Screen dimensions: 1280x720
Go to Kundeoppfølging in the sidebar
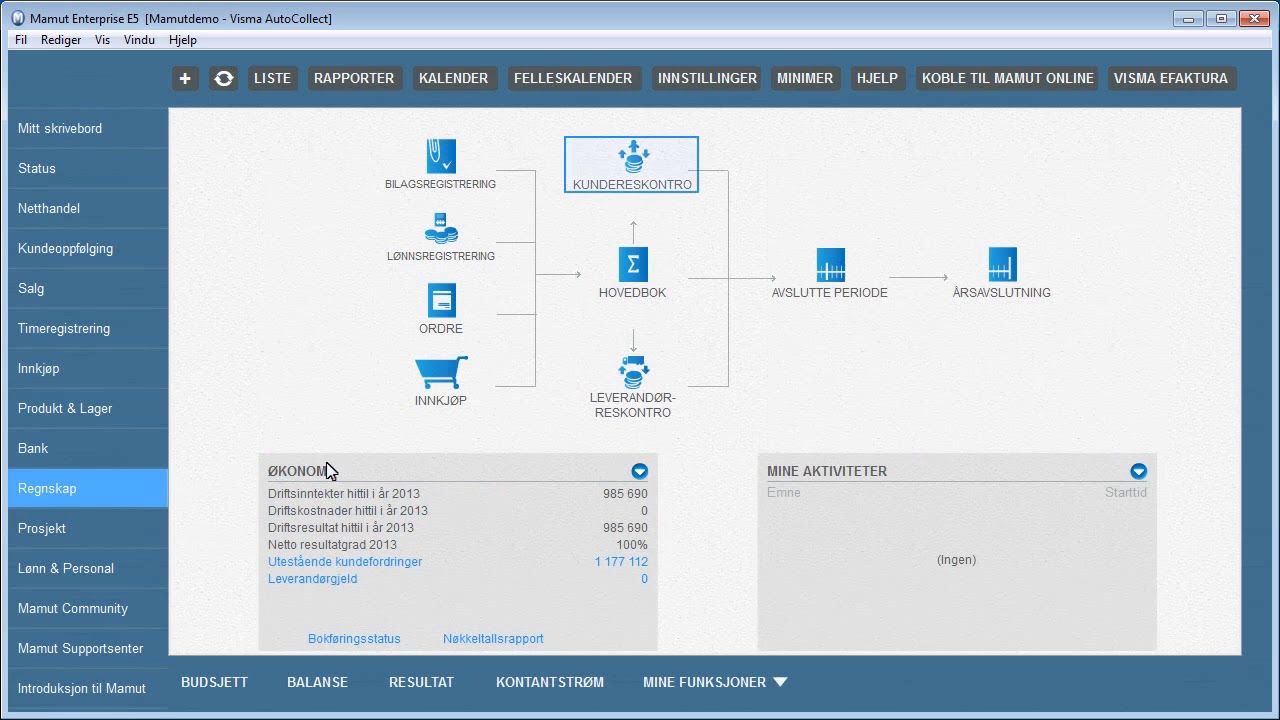coord(88,248)
